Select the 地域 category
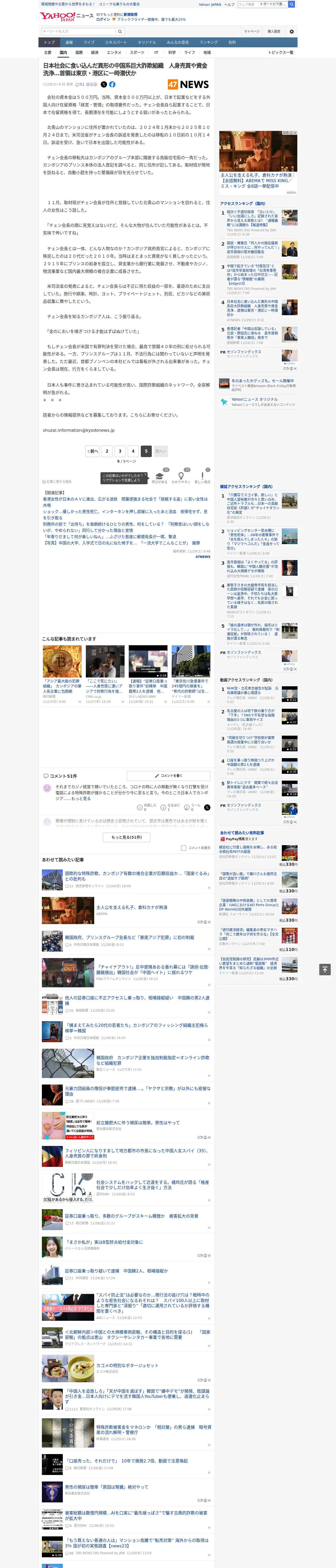This screenshot has height=1568, width=336. (x=207, y=52)
